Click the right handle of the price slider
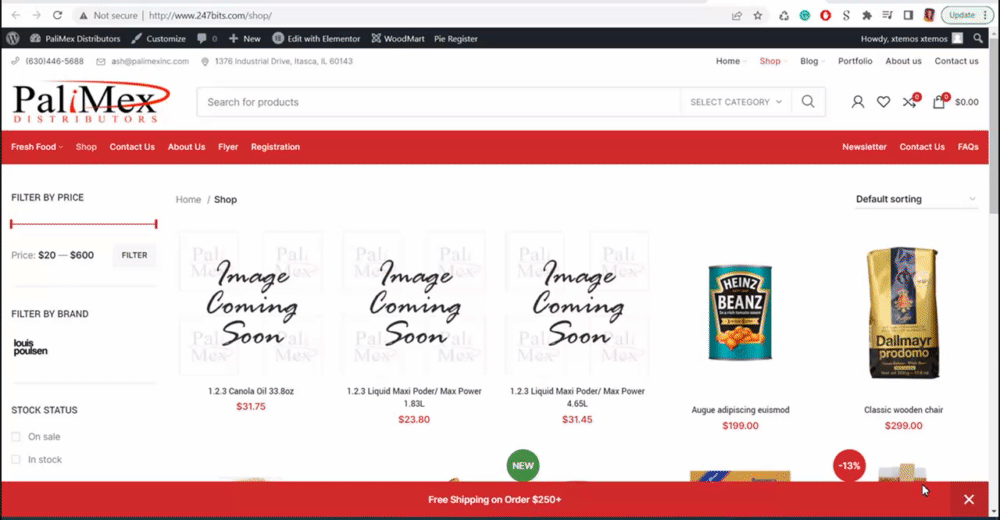This screenshot has height=520, width=1000. pos(156,224)
